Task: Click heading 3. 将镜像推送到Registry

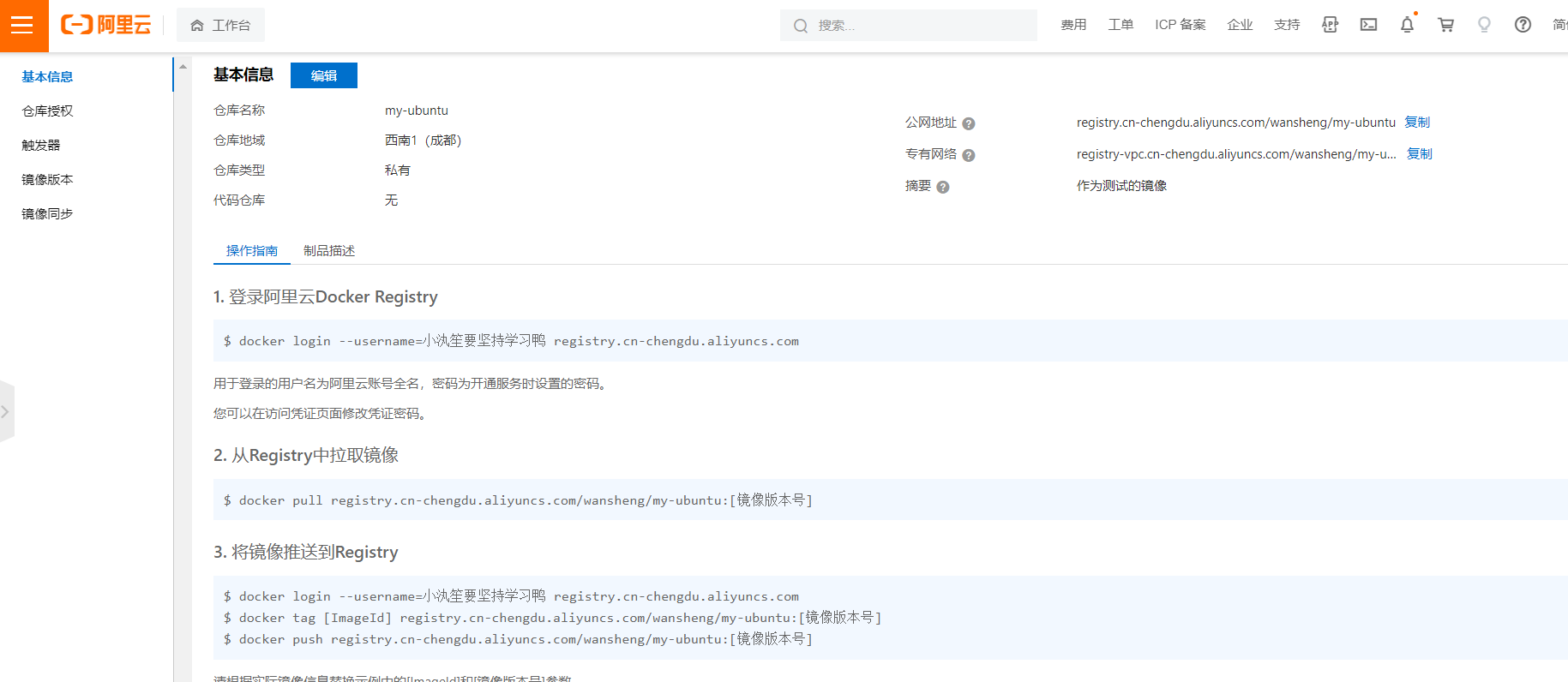Action: click(x=306, y=552)
